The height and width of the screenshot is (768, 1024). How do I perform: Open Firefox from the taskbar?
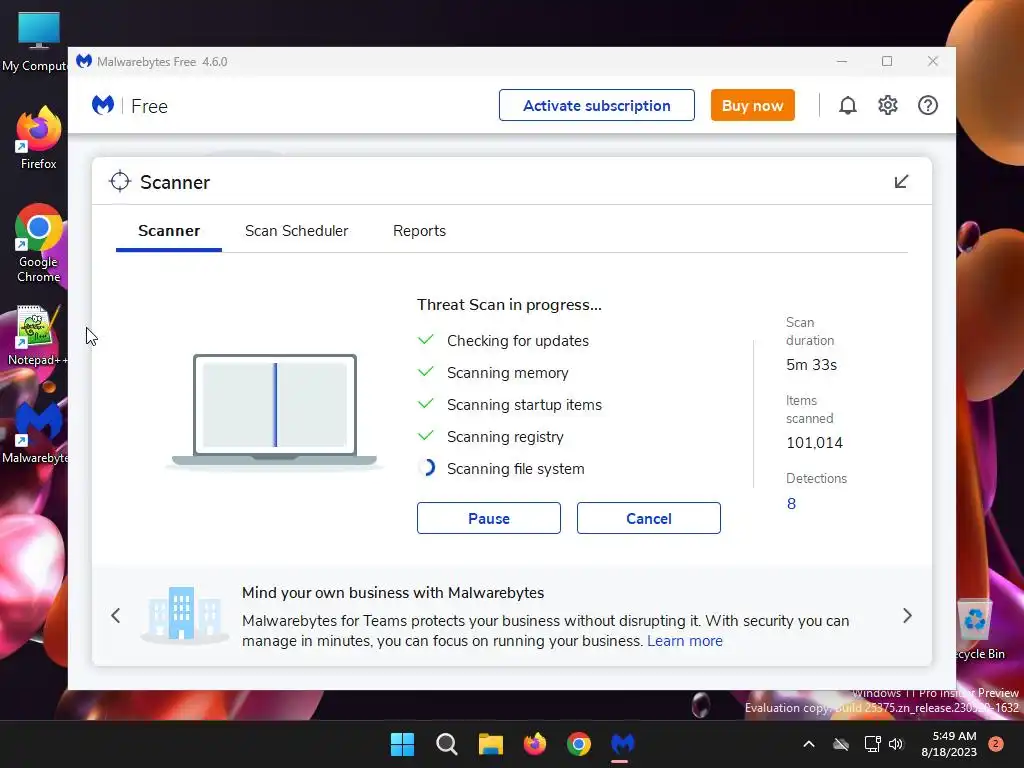point(535,744)
